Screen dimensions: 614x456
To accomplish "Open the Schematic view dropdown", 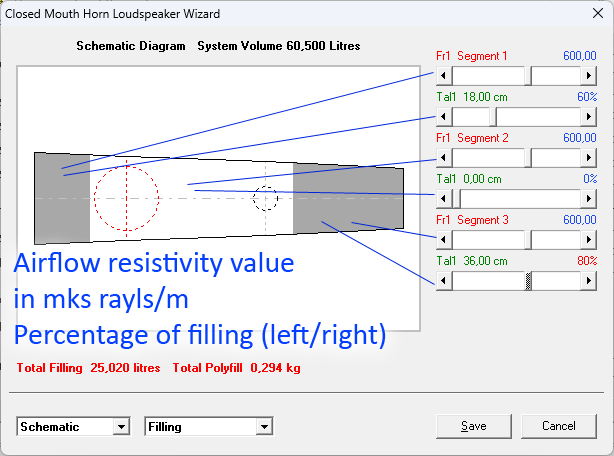I will [x=121, y=427].
